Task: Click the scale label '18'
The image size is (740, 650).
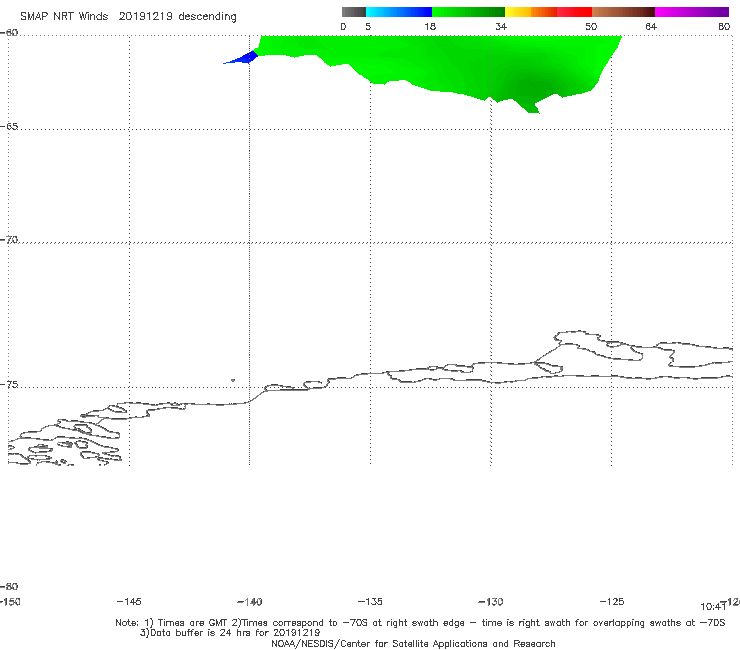Action: (x=430, y=26)
